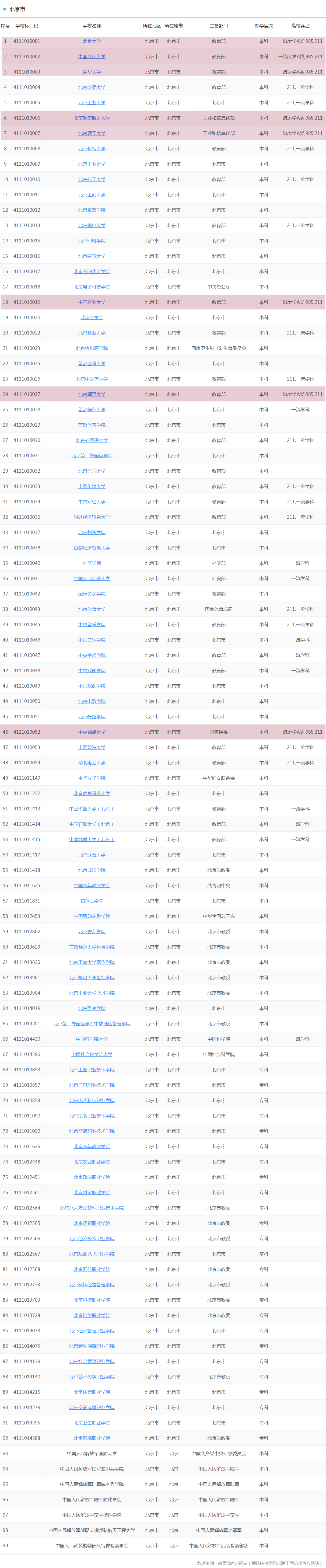Image resolution: width=326 pixels, height=1568 pixels.
Task: Click the 对外经济贸易大学 link
Action: [92, 517]
